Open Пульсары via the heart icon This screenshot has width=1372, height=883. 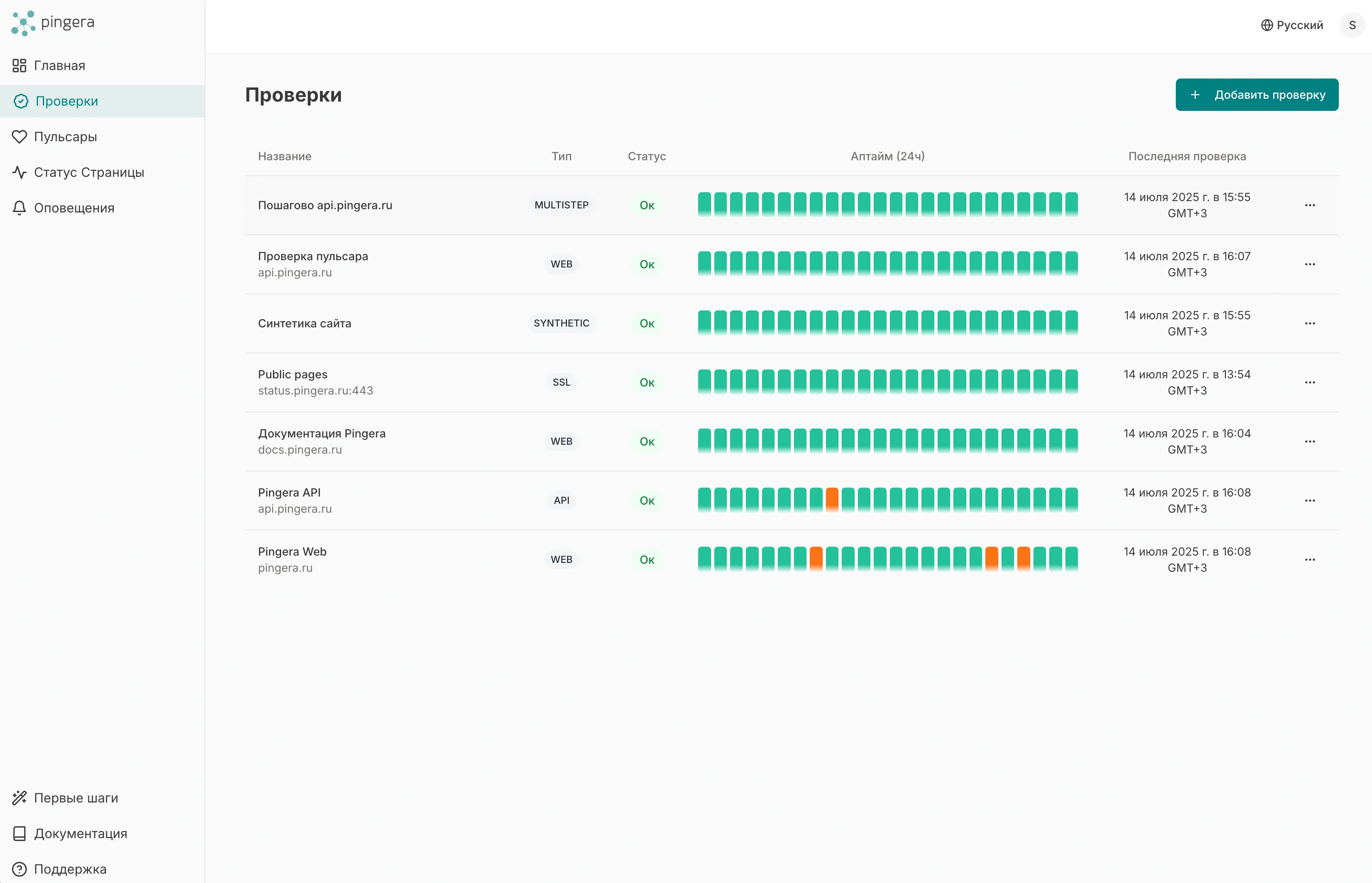pos(19,136)
